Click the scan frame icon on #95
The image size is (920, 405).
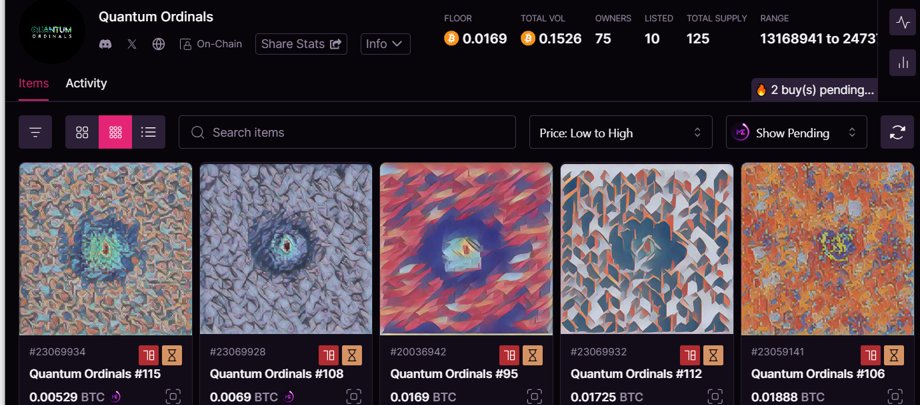(534, 396)
